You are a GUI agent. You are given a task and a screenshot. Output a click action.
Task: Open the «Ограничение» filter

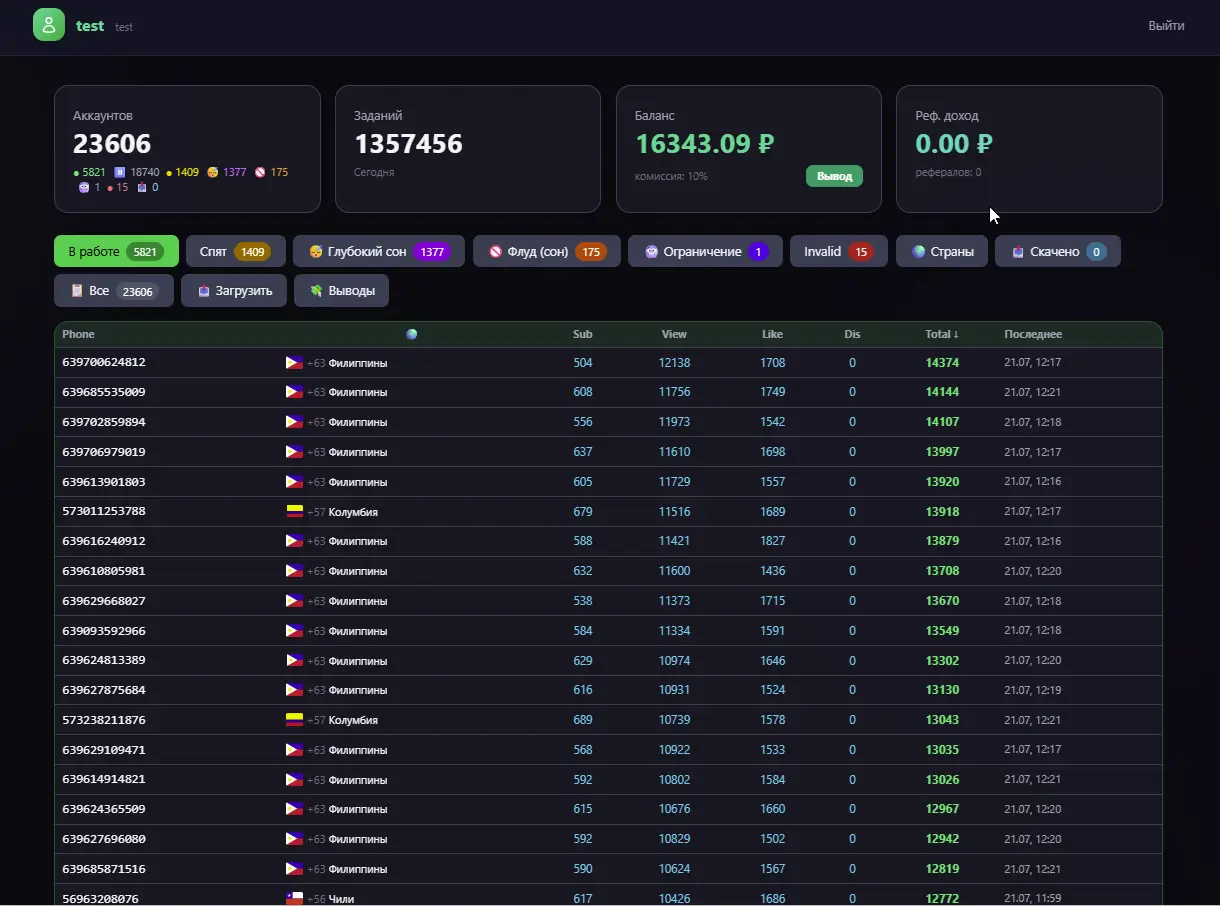click(705, 251)
